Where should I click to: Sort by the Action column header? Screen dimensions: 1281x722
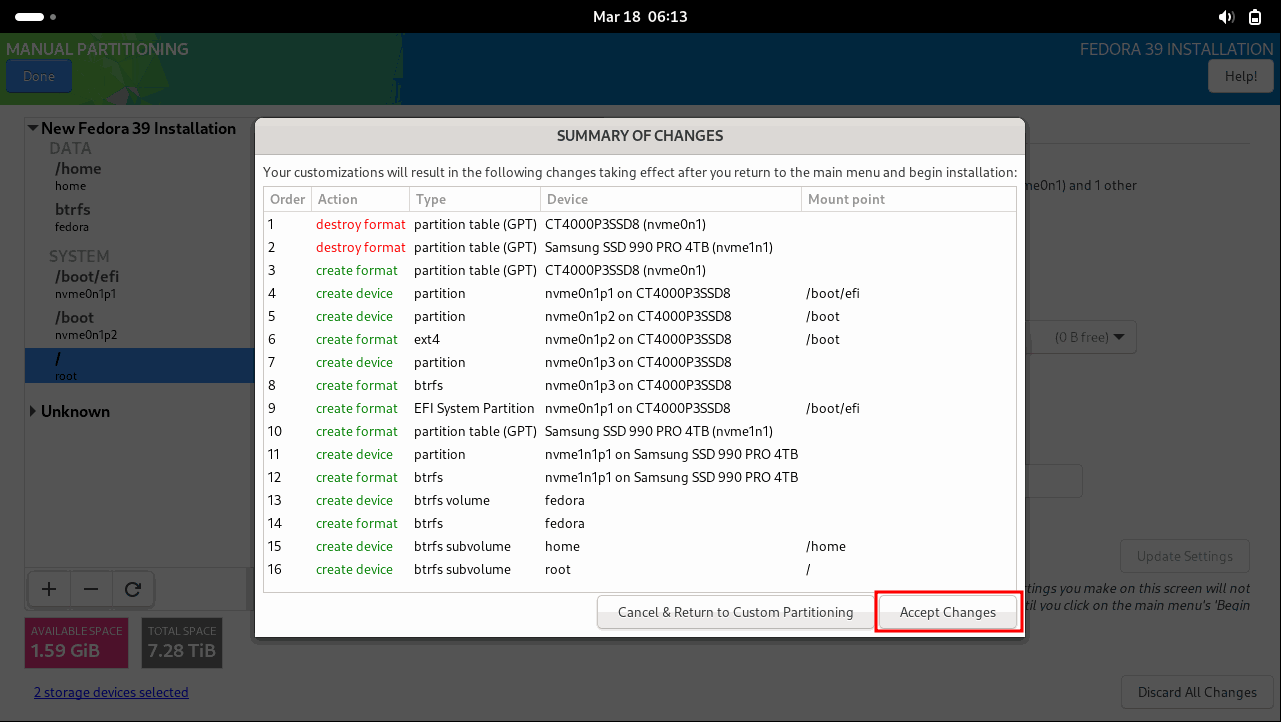point(358,199)
